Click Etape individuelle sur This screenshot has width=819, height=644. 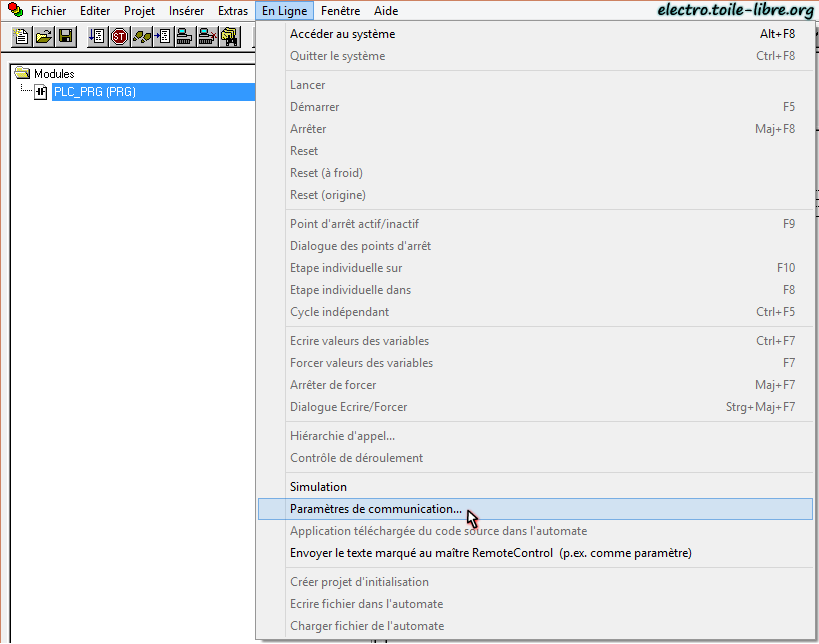coord(535,267)
